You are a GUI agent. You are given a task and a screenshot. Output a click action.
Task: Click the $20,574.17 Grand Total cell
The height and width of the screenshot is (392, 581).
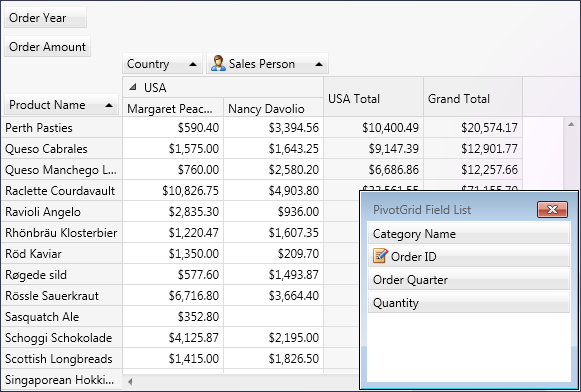(x=473, y=127)
